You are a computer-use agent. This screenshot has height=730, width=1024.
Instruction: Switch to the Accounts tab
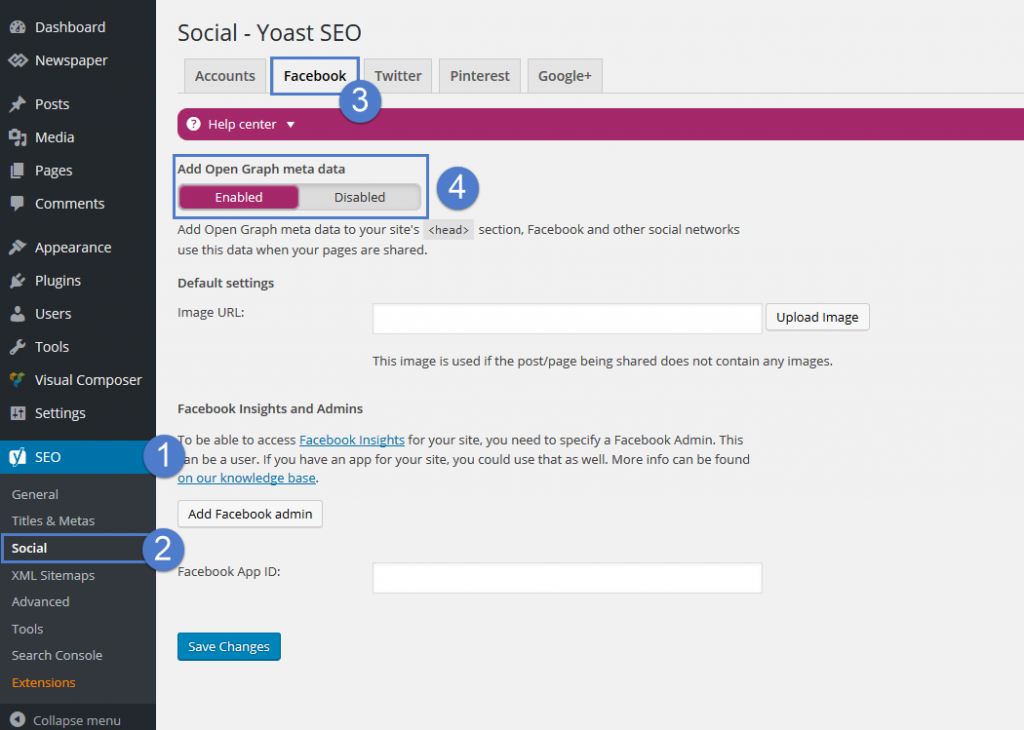[225, 76]
